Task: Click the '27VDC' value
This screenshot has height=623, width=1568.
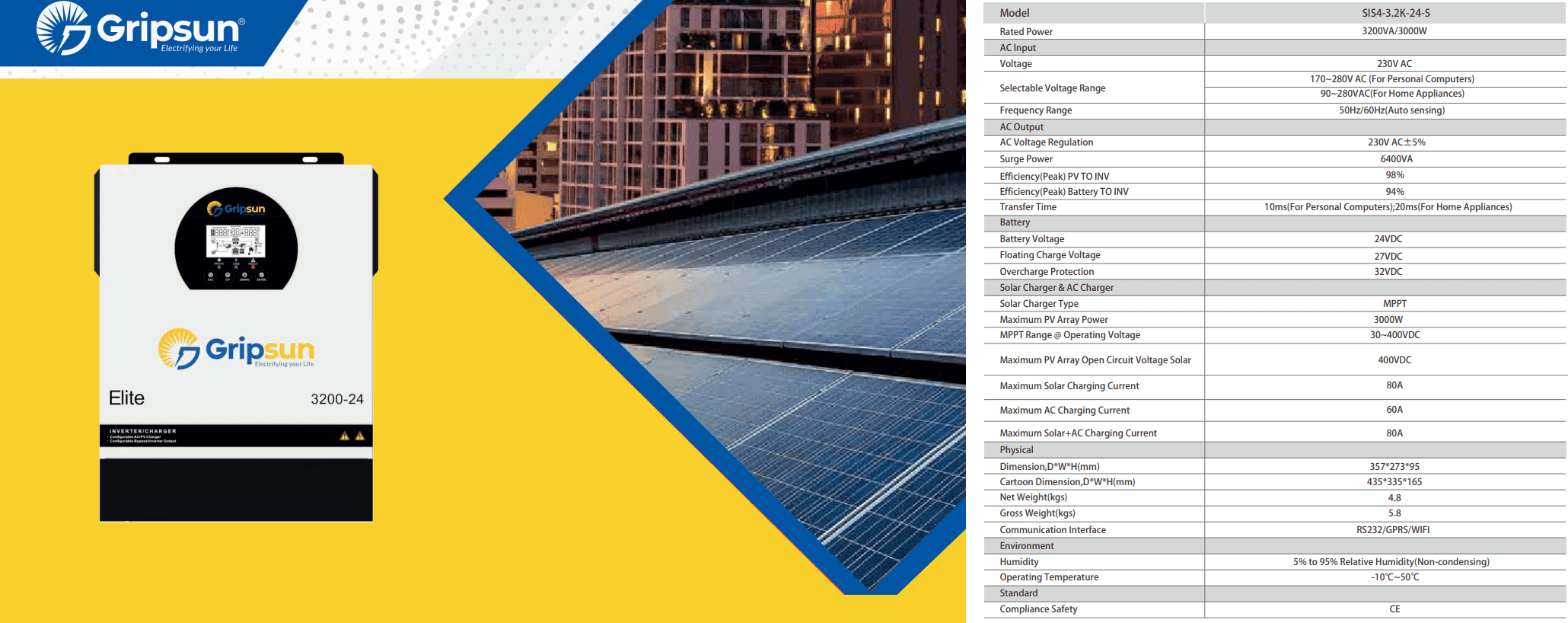Action: coord(1388,257)
